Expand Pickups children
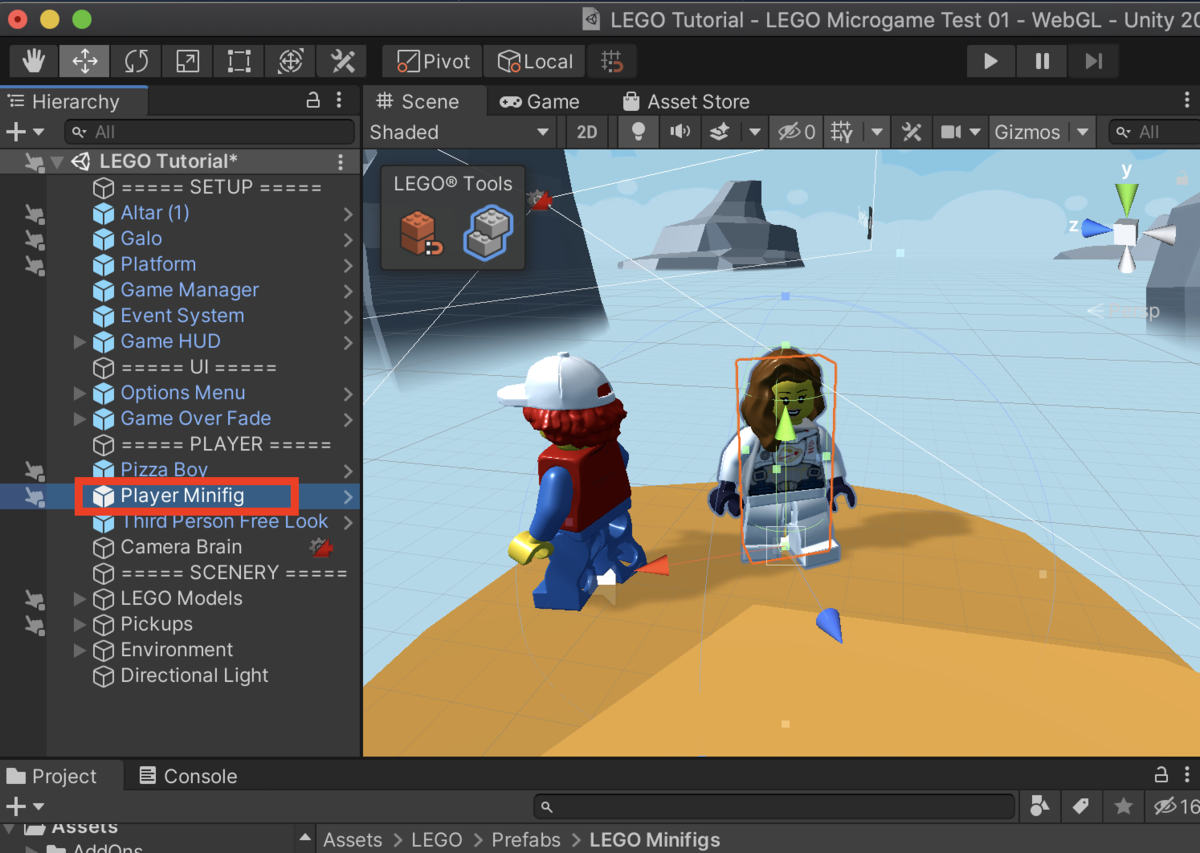Viewport: 1200px width, 853px height. (x=80, y=624)
